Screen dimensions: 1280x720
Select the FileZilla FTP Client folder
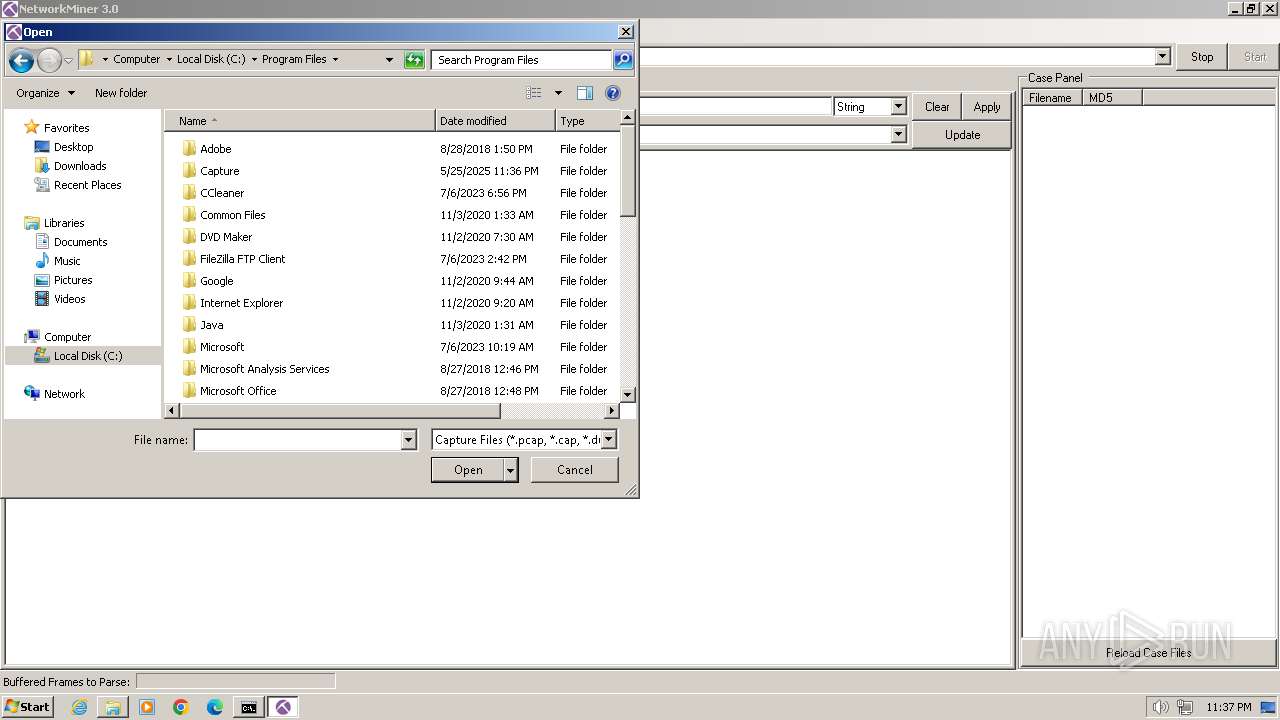tap(242, 259)
